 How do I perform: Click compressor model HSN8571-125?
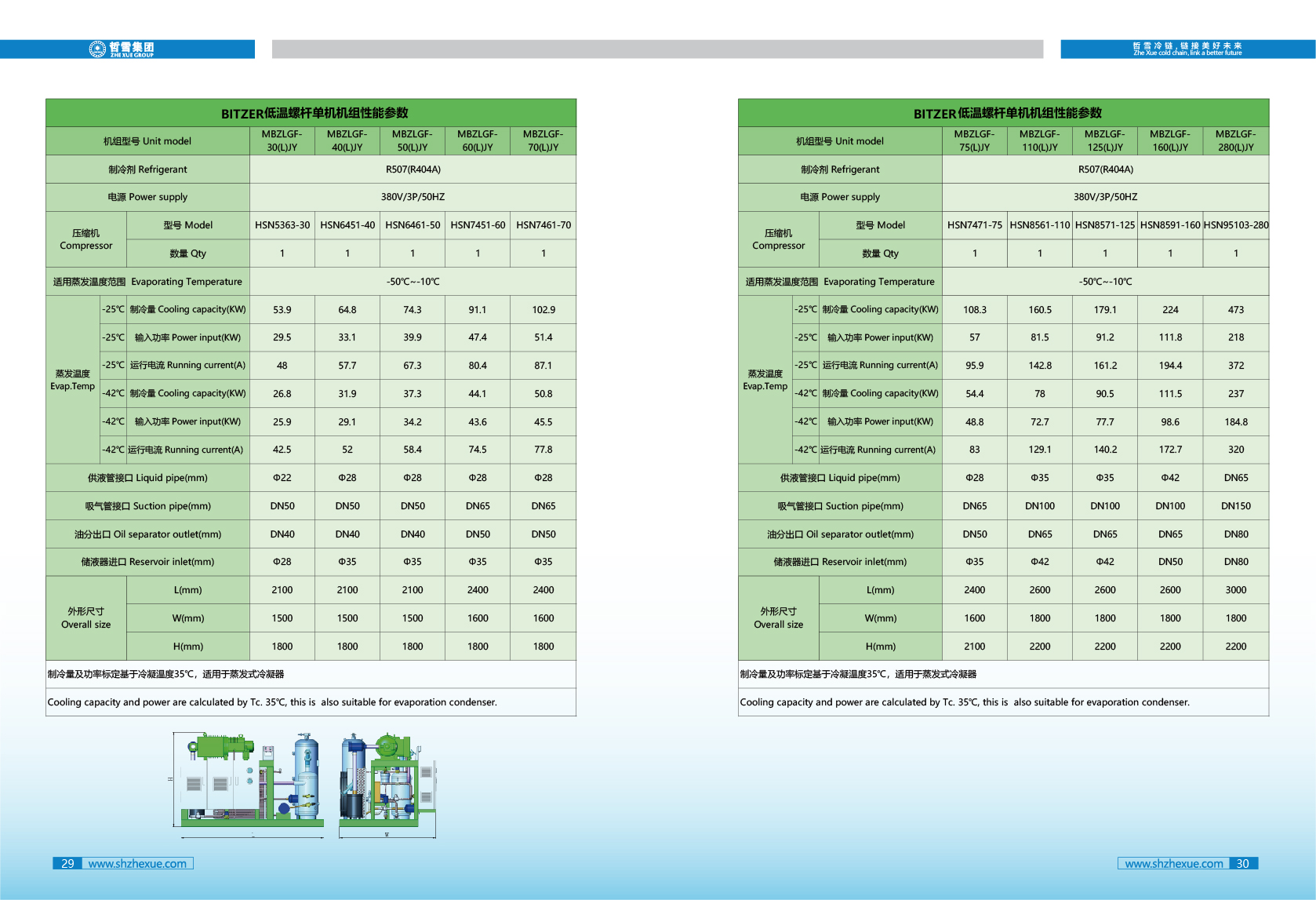[x=1105, y=225]
